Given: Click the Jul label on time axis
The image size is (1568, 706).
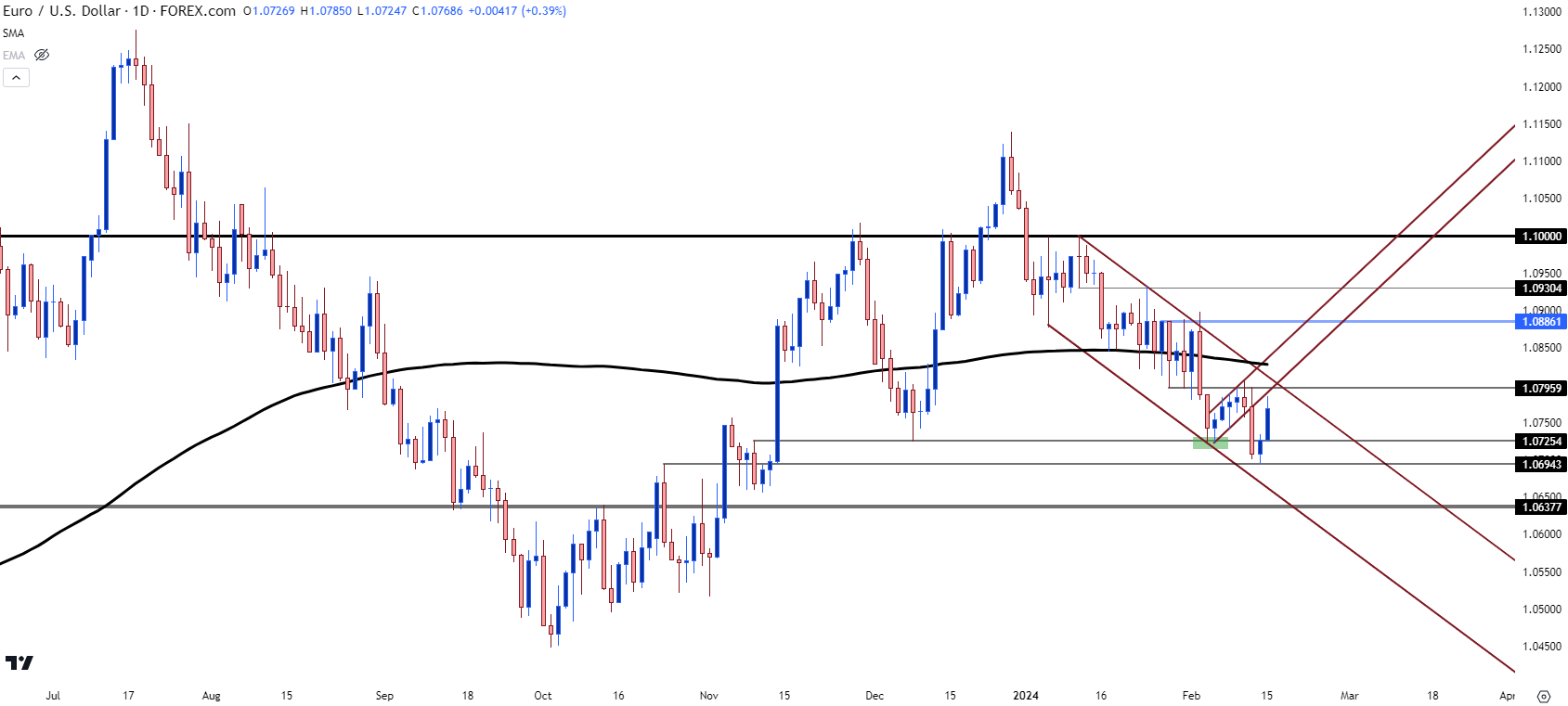Looking at the screenshot, I should pyautogui.click(x=53, y=696).
